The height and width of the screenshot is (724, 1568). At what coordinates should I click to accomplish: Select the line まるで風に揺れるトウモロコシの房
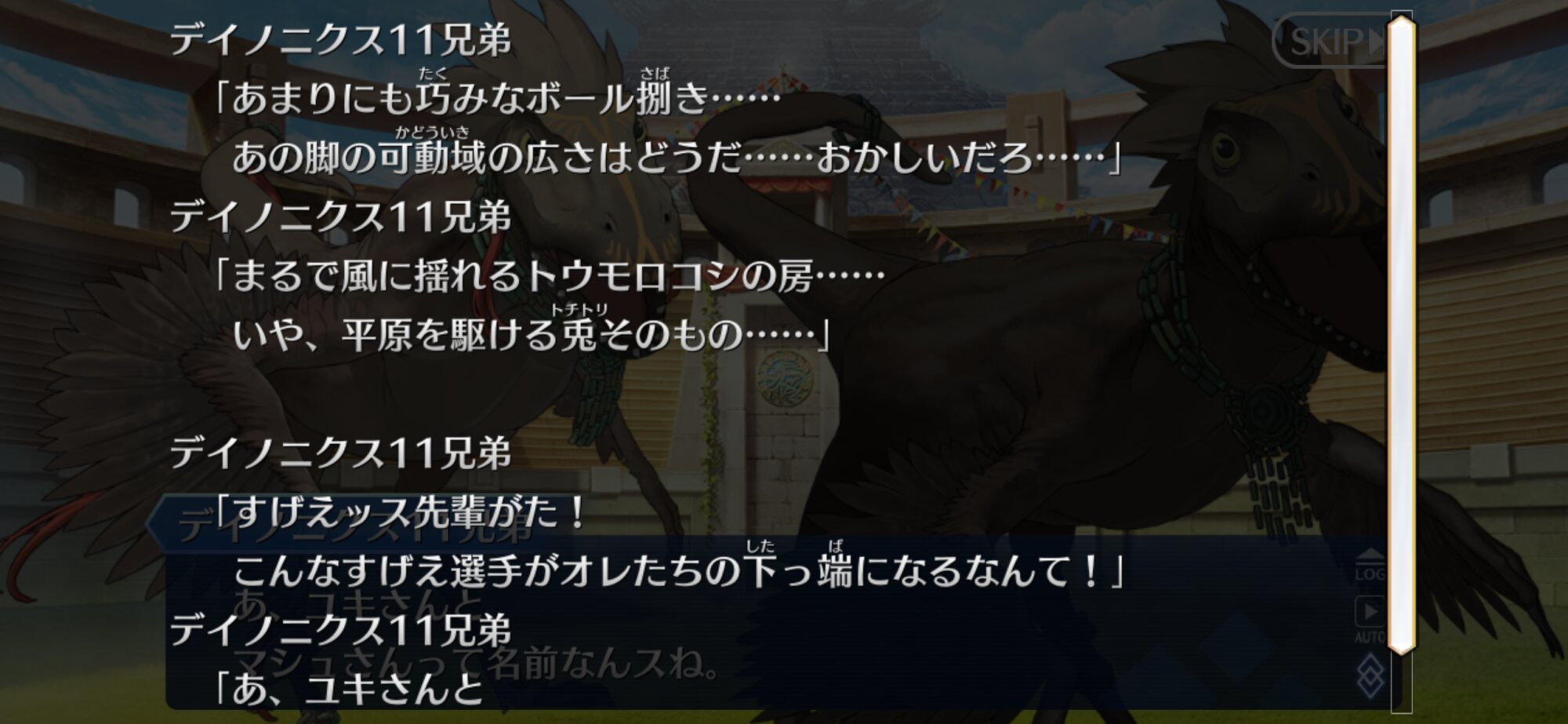point(549,276)
